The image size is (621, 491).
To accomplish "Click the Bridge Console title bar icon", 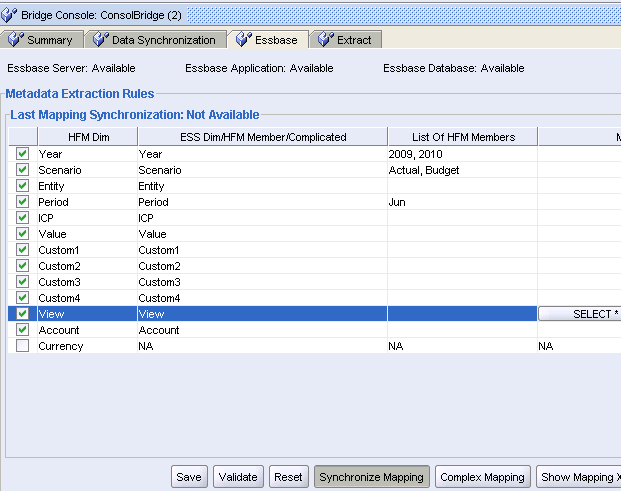I will pyautogui.click(x=10, y=14).
